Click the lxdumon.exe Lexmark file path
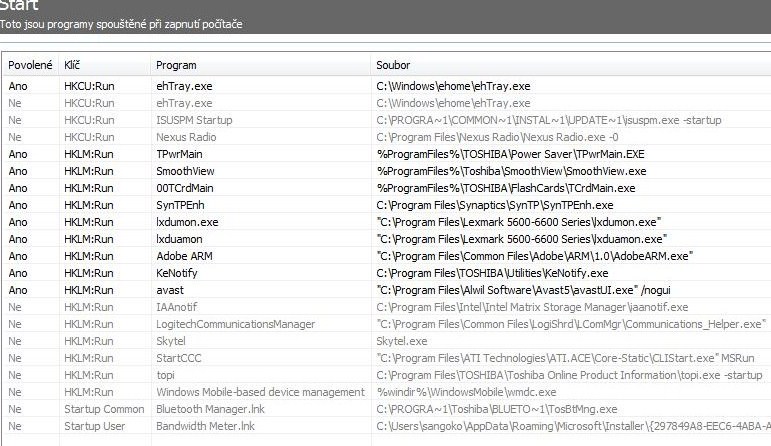771x446 pixels. click(519, 222)
